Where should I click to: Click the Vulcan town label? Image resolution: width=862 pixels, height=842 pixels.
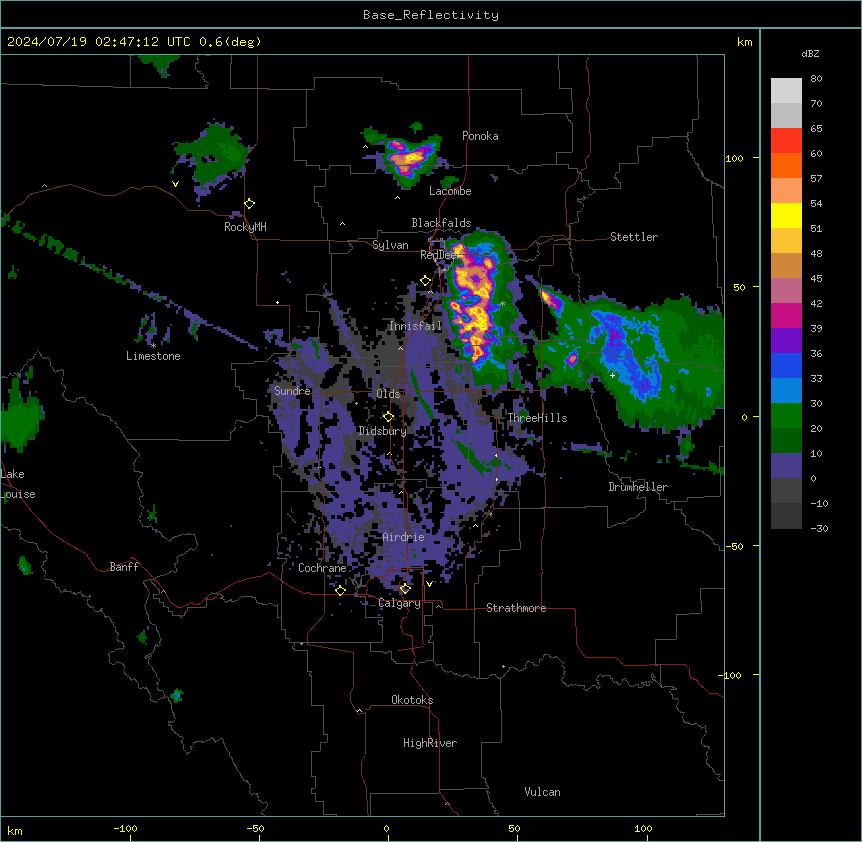click(542, 791)
